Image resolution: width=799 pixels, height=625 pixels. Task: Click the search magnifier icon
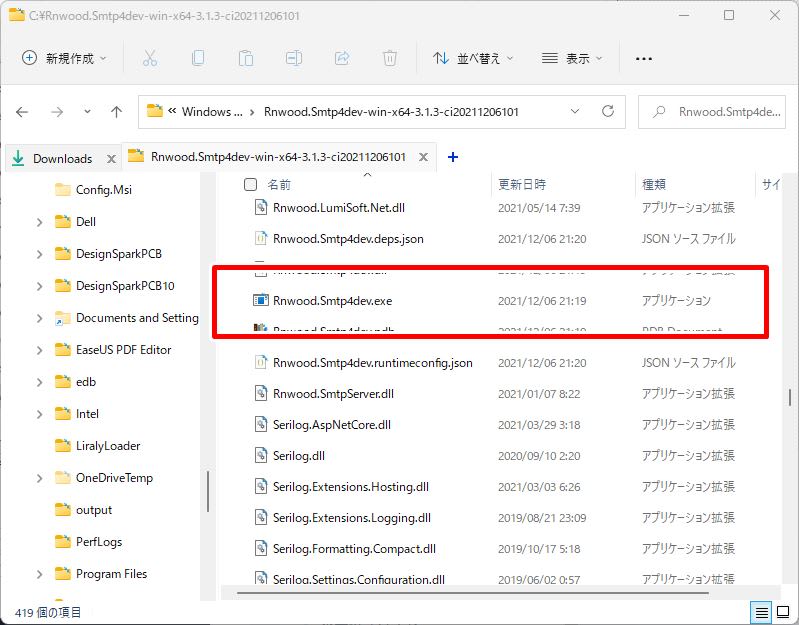click(x=659, y=111)
